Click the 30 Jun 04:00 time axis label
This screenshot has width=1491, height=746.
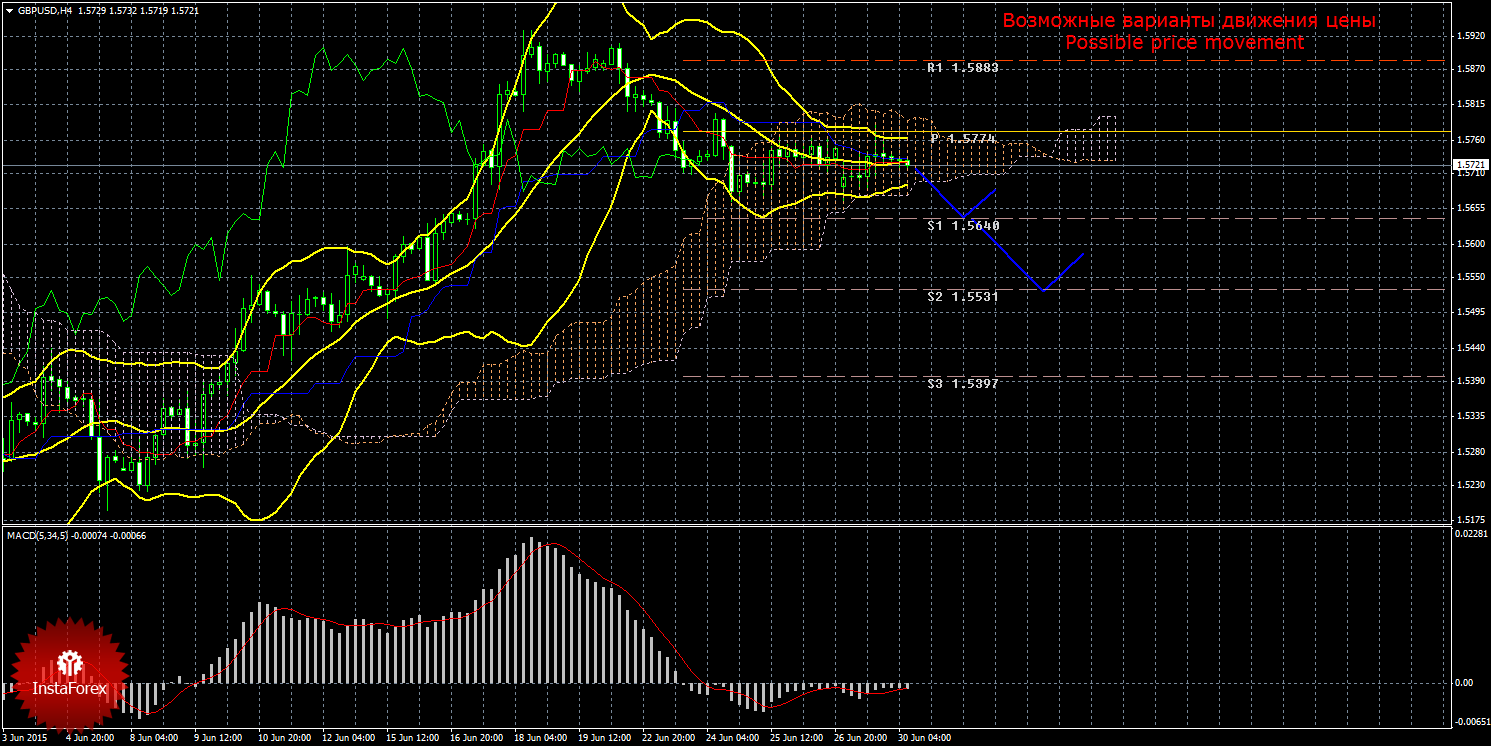coord(923,739)
